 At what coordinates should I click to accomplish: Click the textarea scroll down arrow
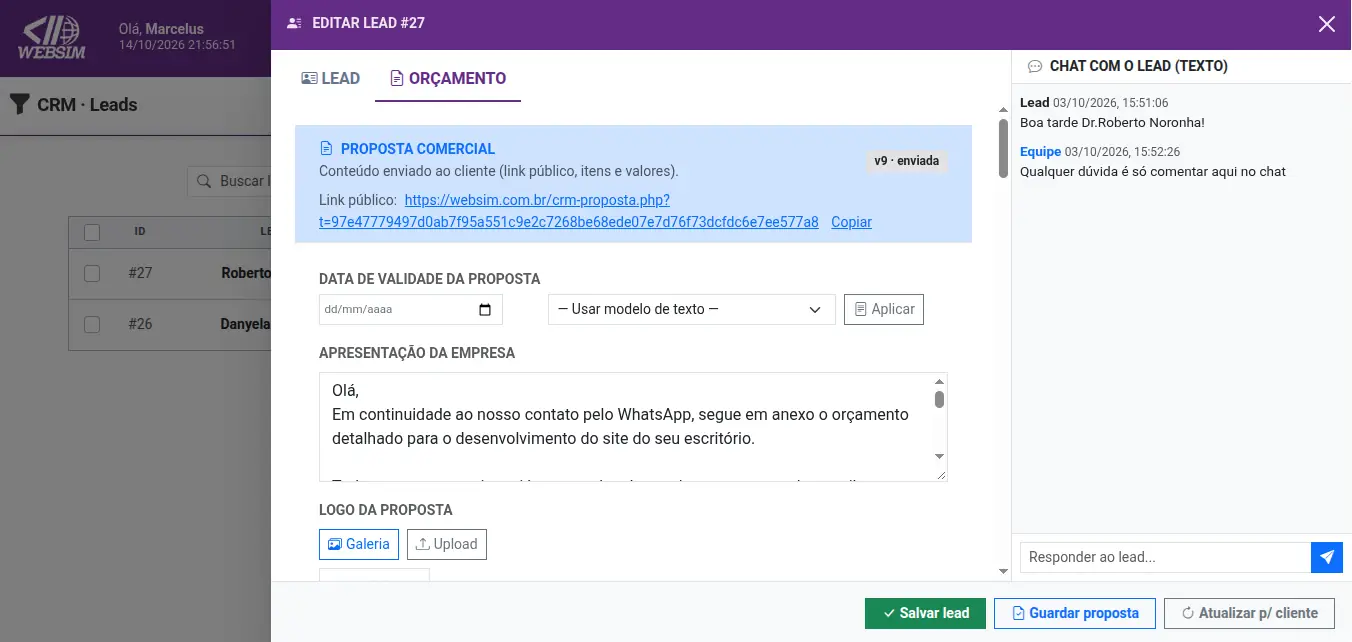pyautogui.click(x=939, y=456)
